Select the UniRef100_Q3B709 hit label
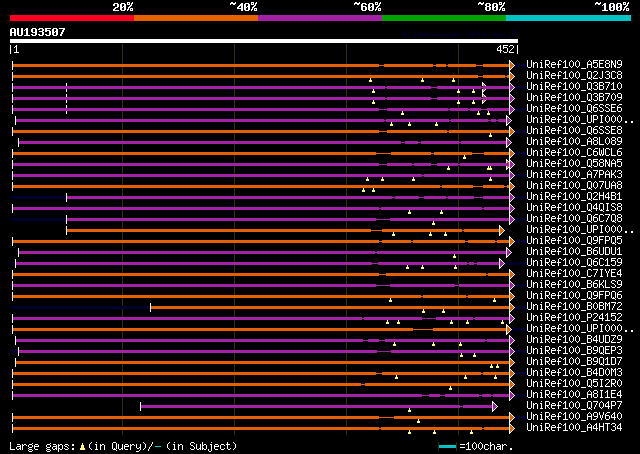 574,97
